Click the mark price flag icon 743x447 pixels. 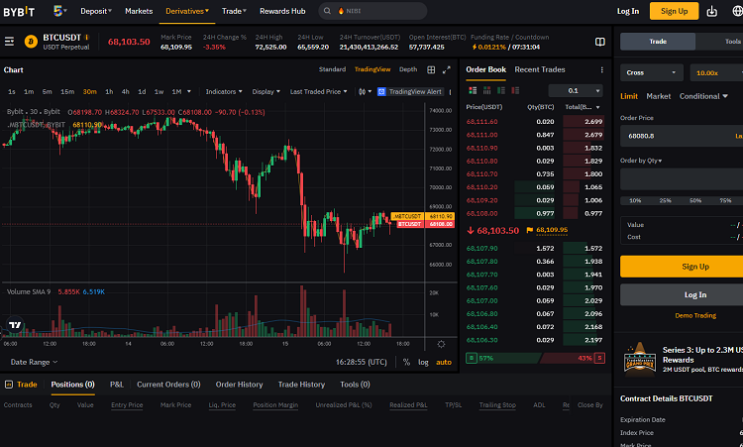click(530, 230)
